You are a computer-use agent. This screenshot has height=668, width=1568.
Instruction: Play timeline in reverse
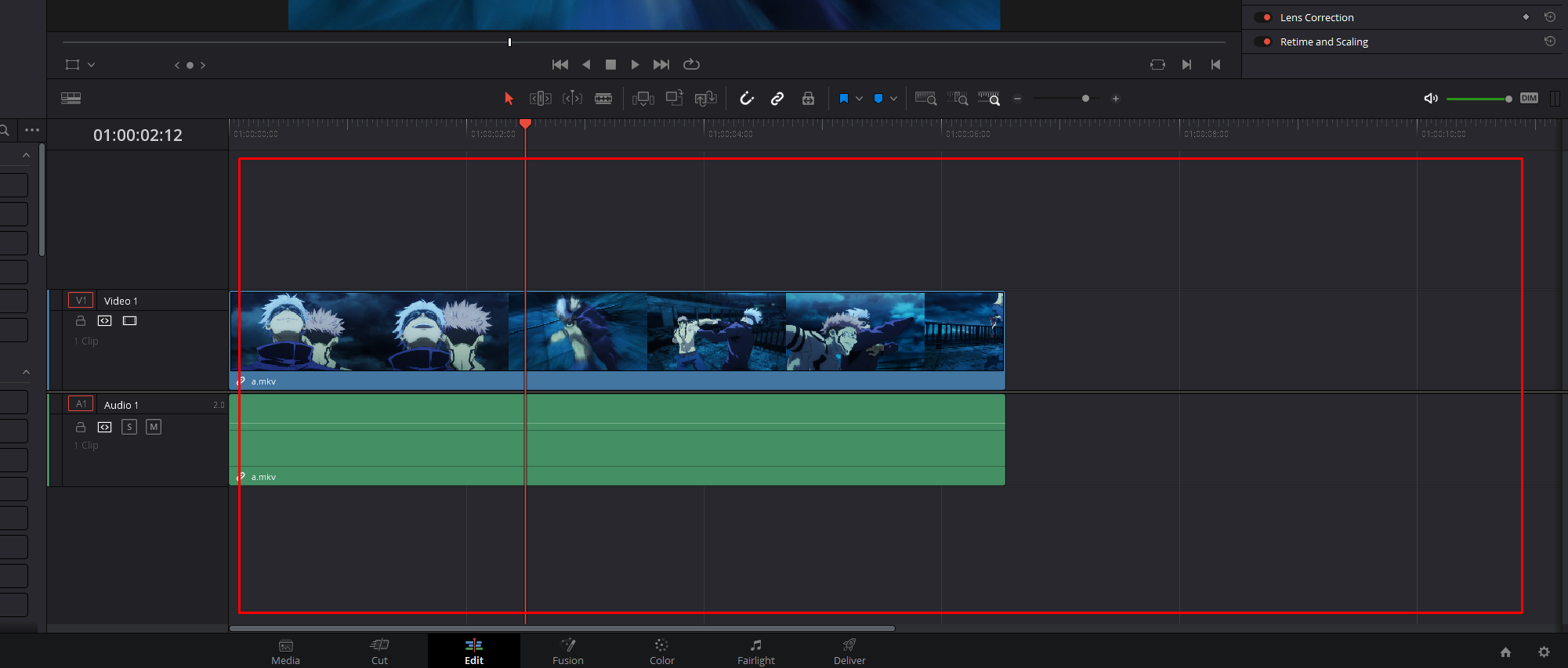coord(586,65)
